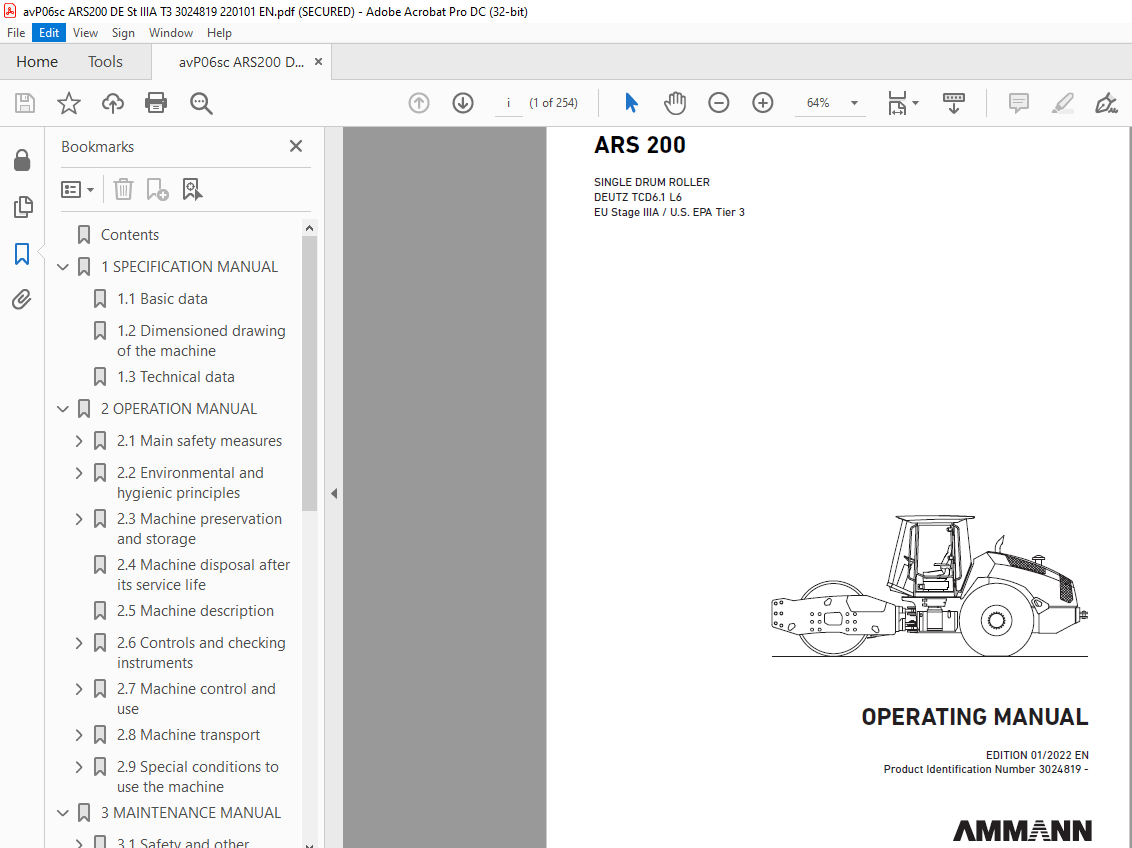Select the avP06sc ARS200 document tab

241,62
